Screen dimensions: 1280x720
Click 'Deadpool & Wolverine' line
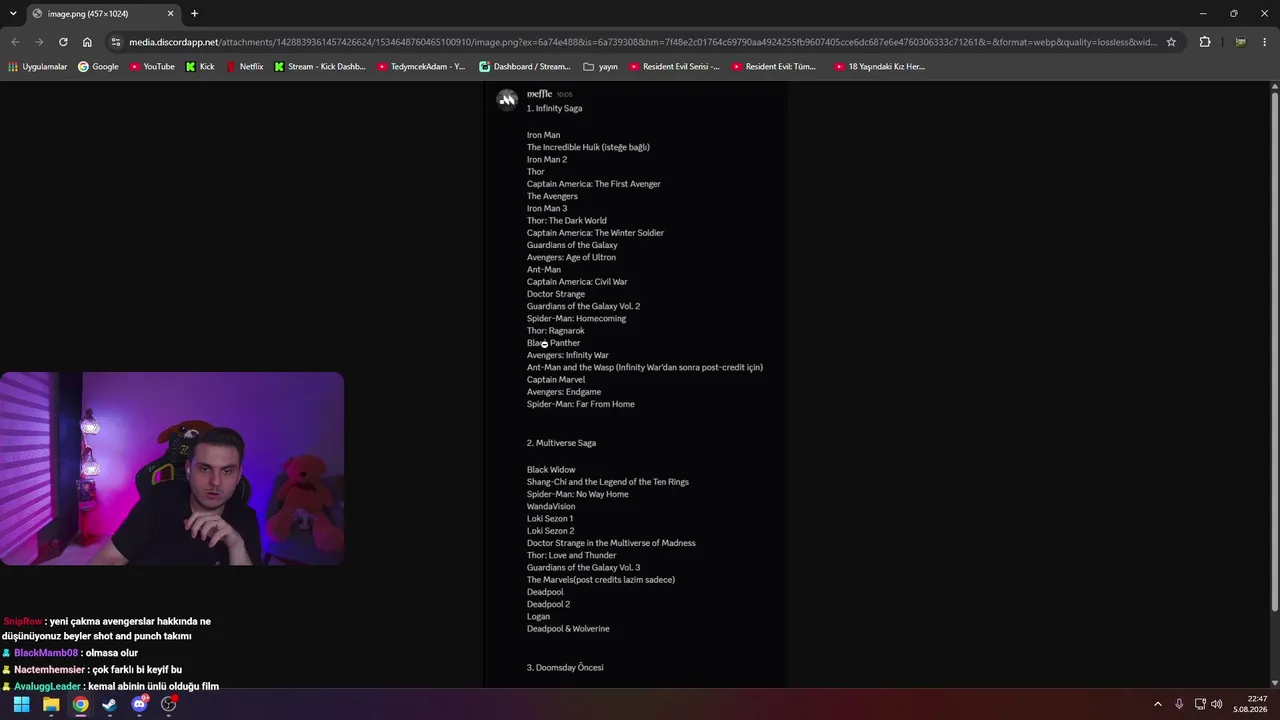point(568,629)
